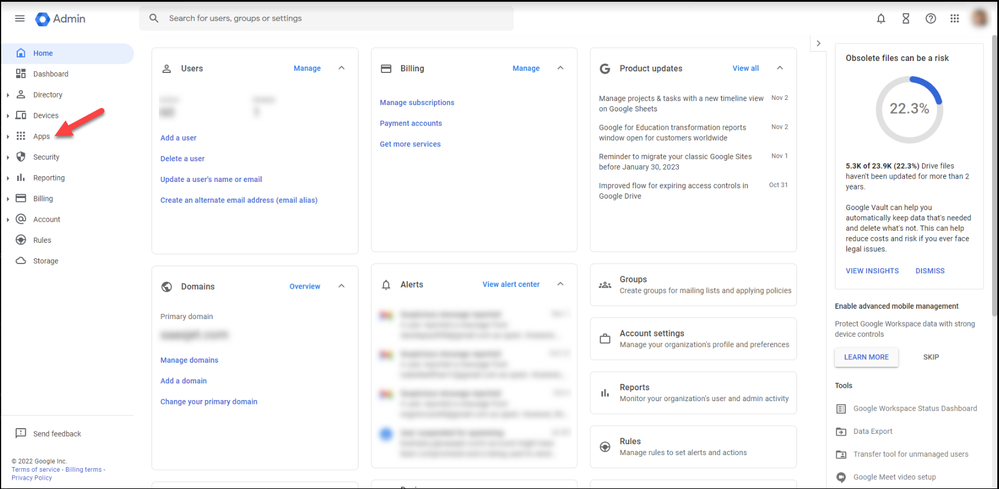Click Change your primary domain link
Viewport: 999px width, 489px height.
(209, 402)
